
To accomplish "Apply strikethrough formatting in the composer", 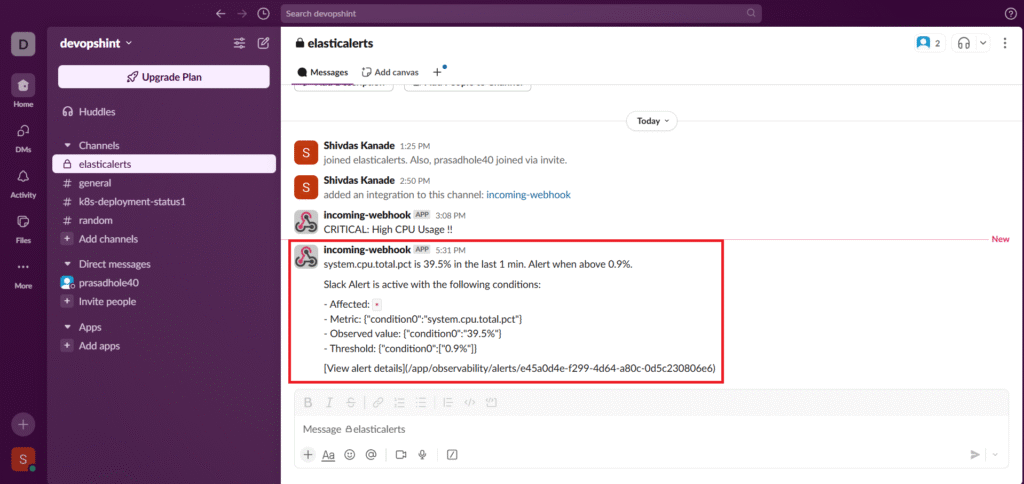I will coord(351,402).
